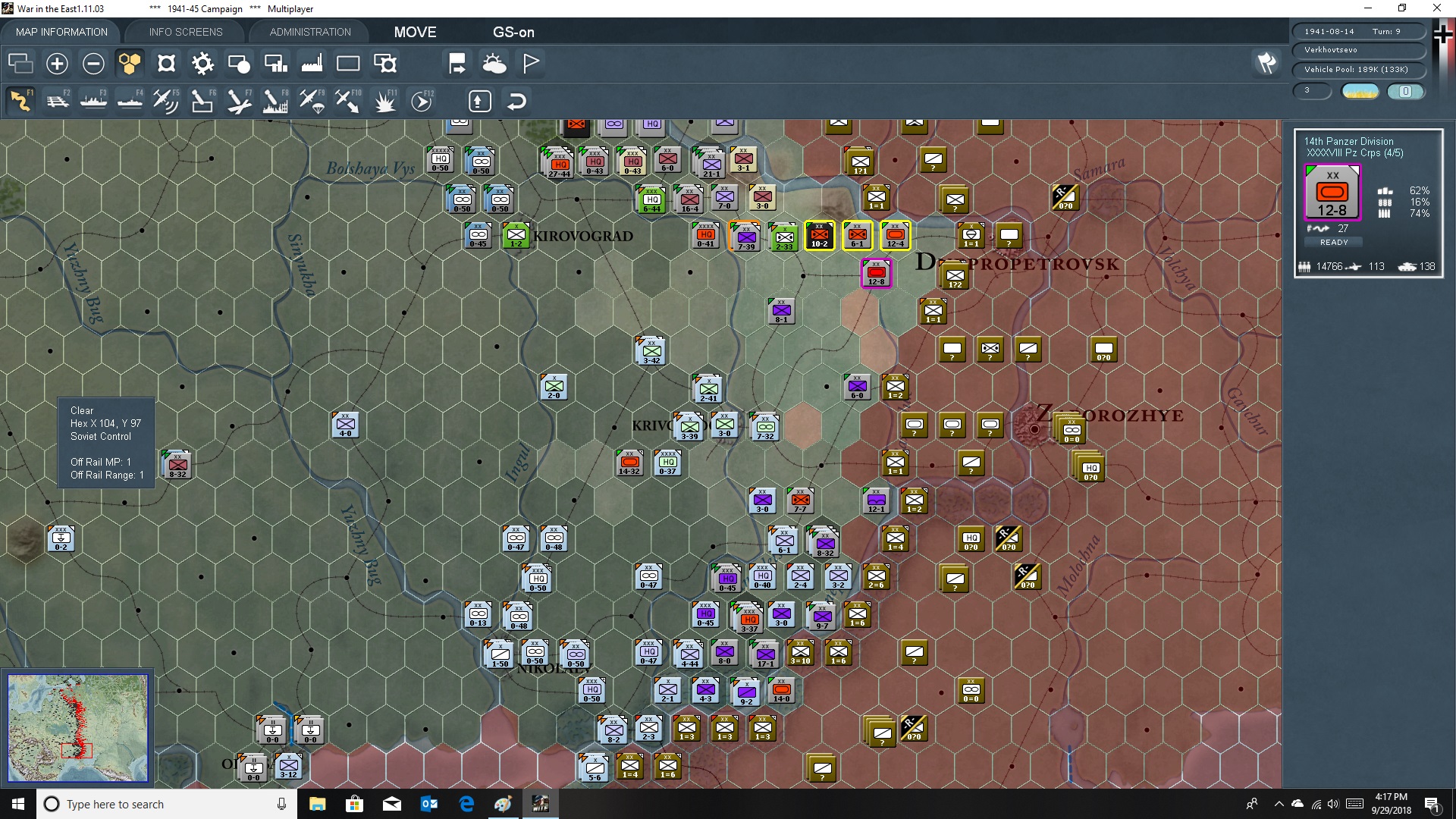Select the magenta-highlighted 12-8 panzer unit on map
This screenshot has width=1456, height=819.
[x=876, y=273]
